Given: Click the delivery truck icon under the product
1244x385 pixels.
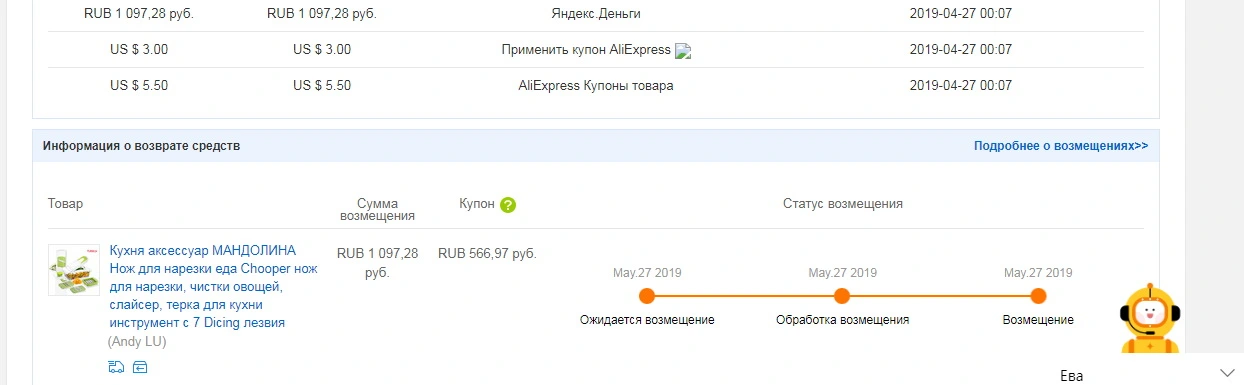Looking at the screenshot, I should [116, 367].
